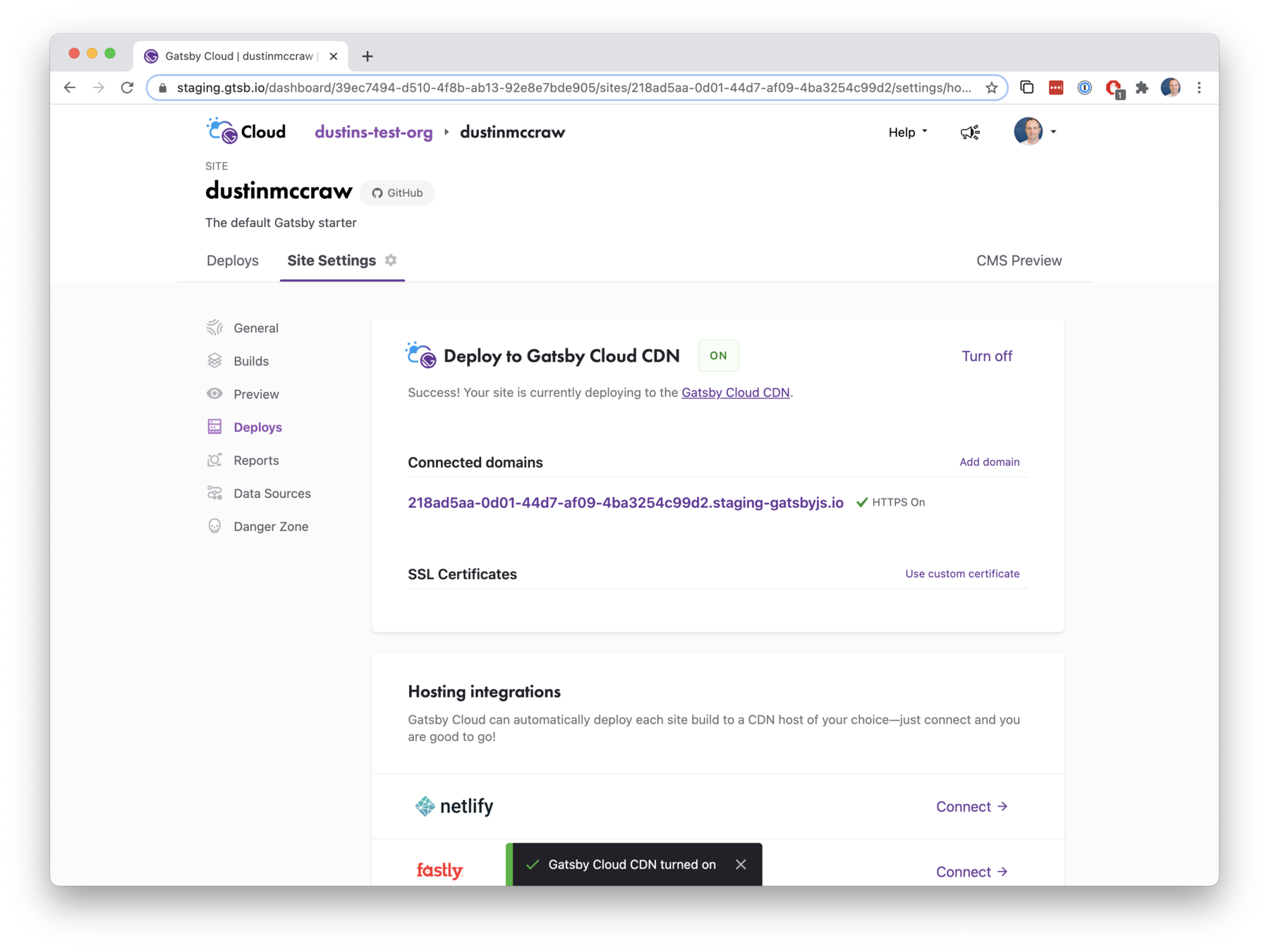The width and height of the screenshot is (1269, 952).
Task: Click the tab-copy extension icon
Action: point(1026,87)
